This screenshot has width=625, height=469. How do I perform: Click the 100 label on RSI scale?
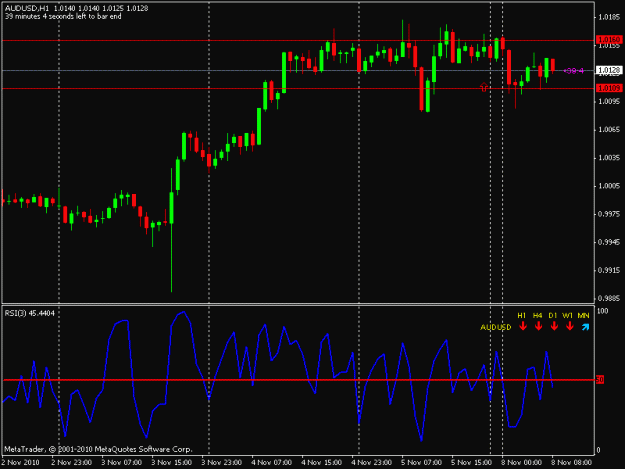pyautogui.click(x=602, y=311)
